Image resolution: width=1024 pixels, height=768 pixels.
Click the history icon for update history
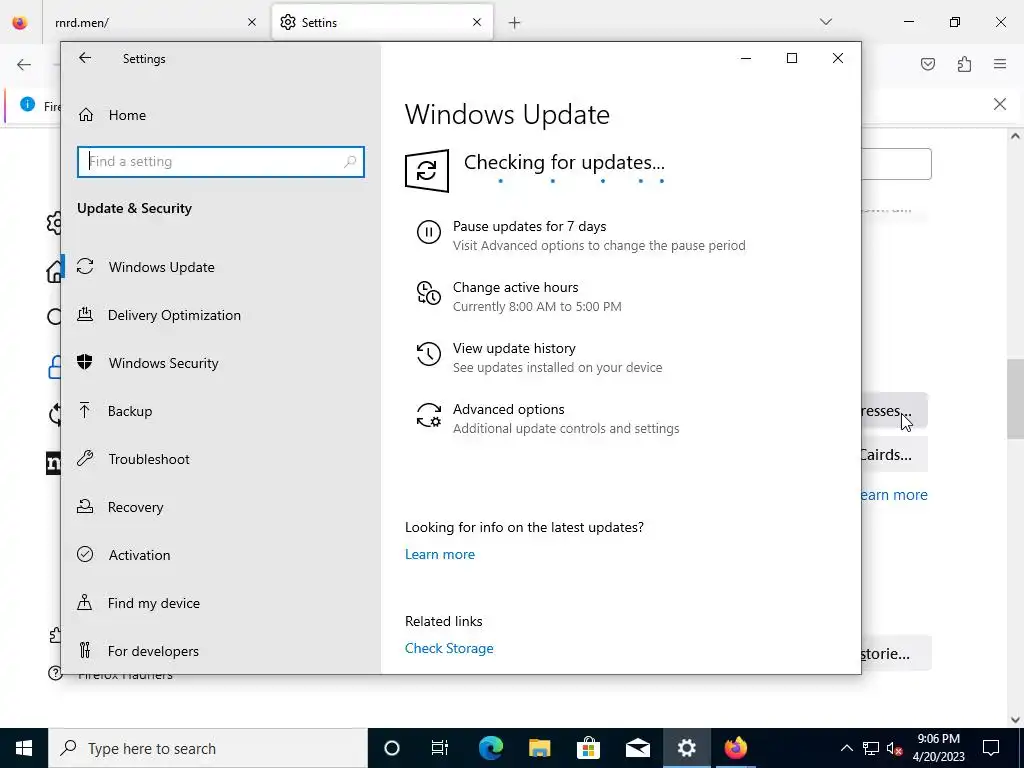(428, 354)
